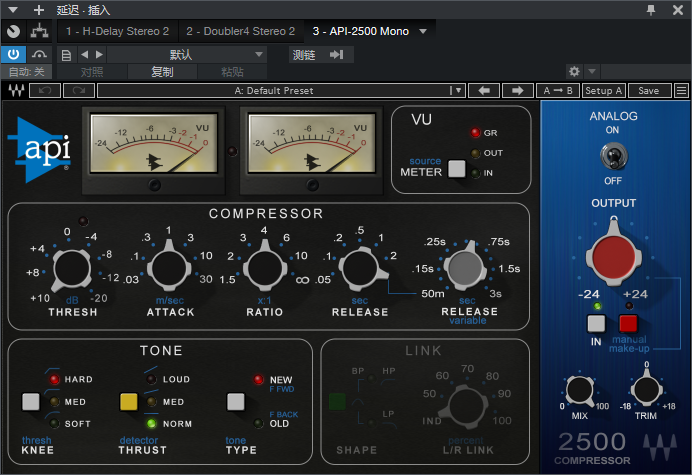Viewport: 692px width, 475px height.
Task: Click the source METER selector button
Action: tap(457, 169)
